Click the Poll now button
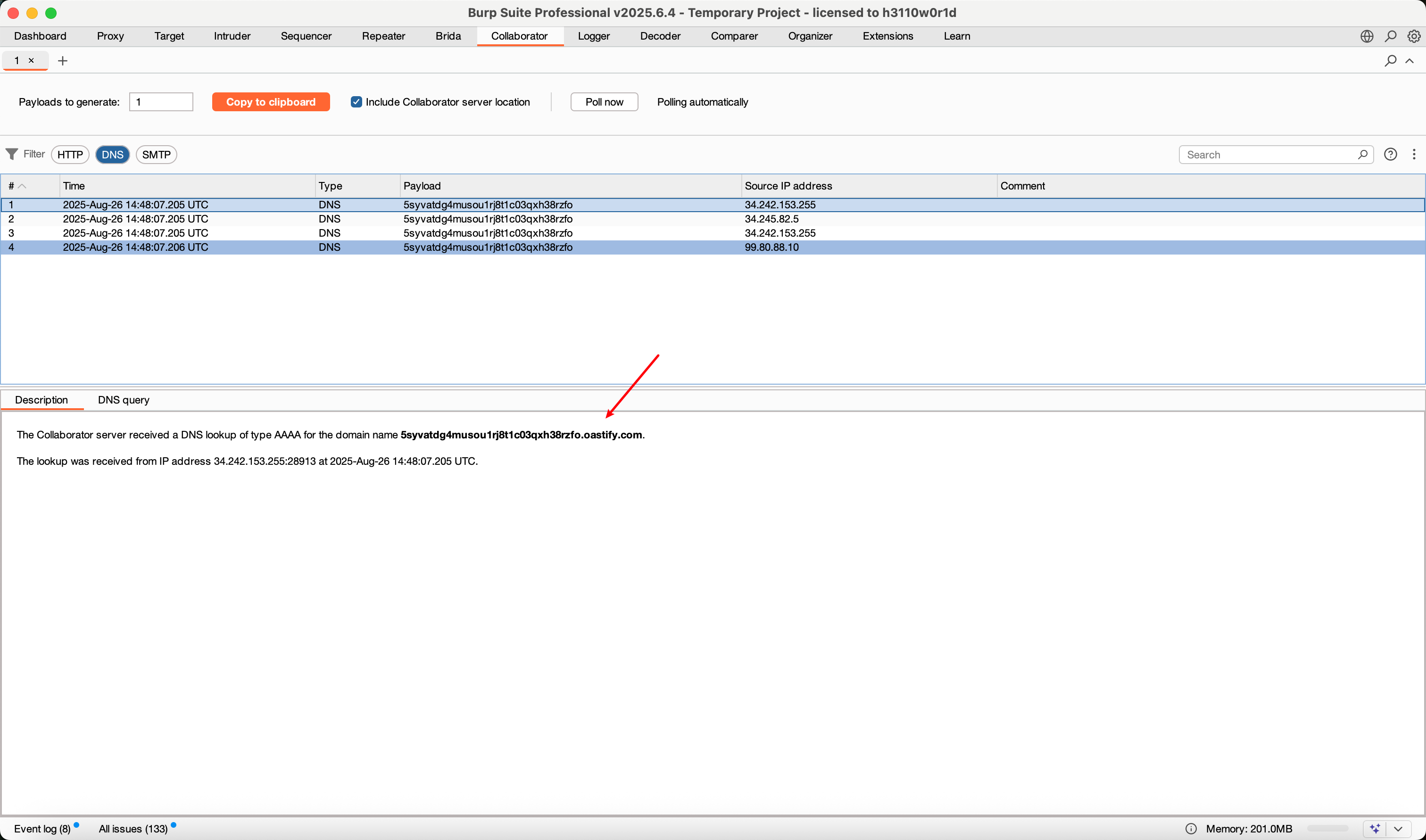The width and height of the screenshot is (1426, 840). [x=604, y=102]
